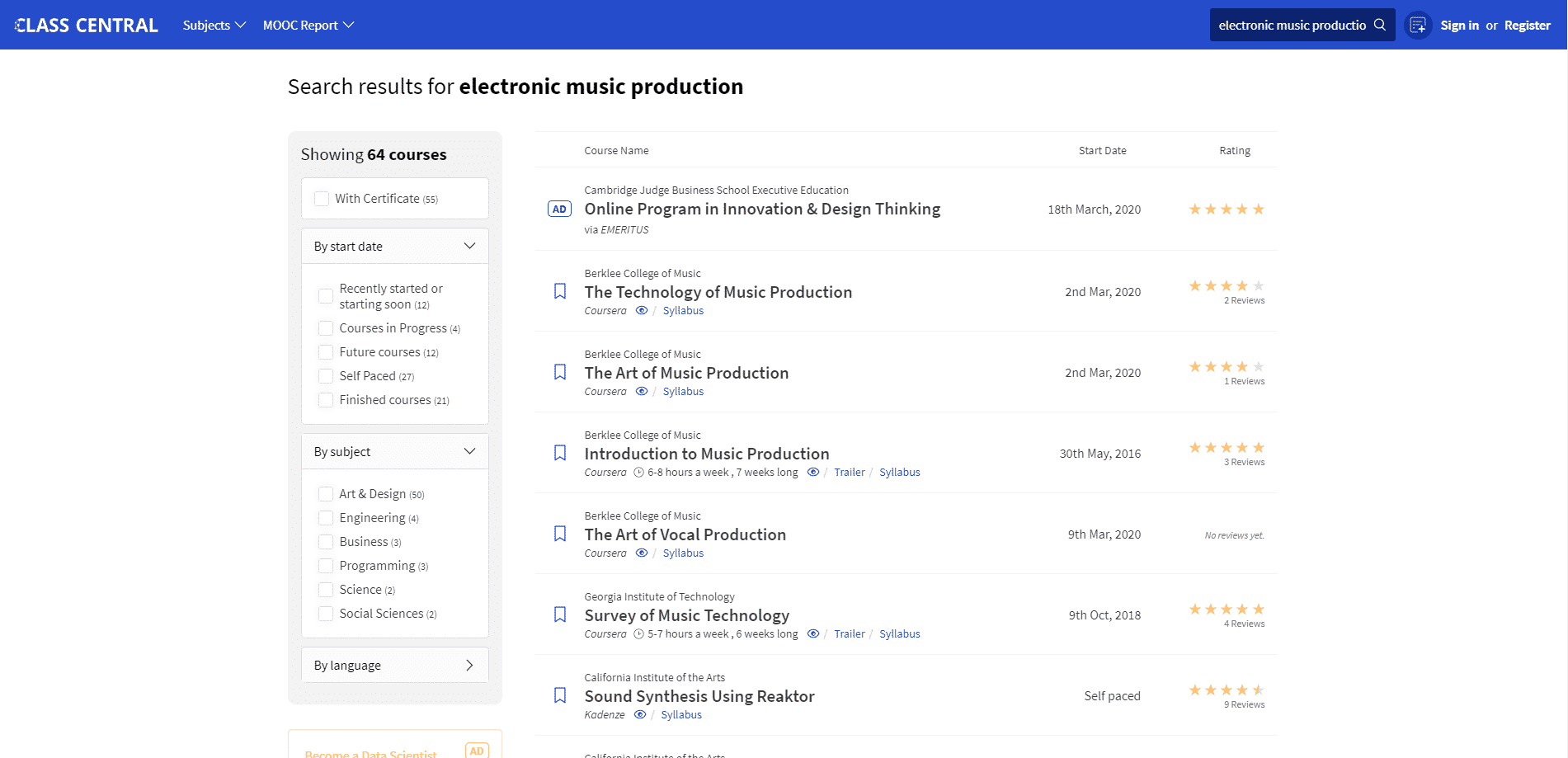Check Art & Design subject filter
1568x758 pixels.
(x=326, y=494)
